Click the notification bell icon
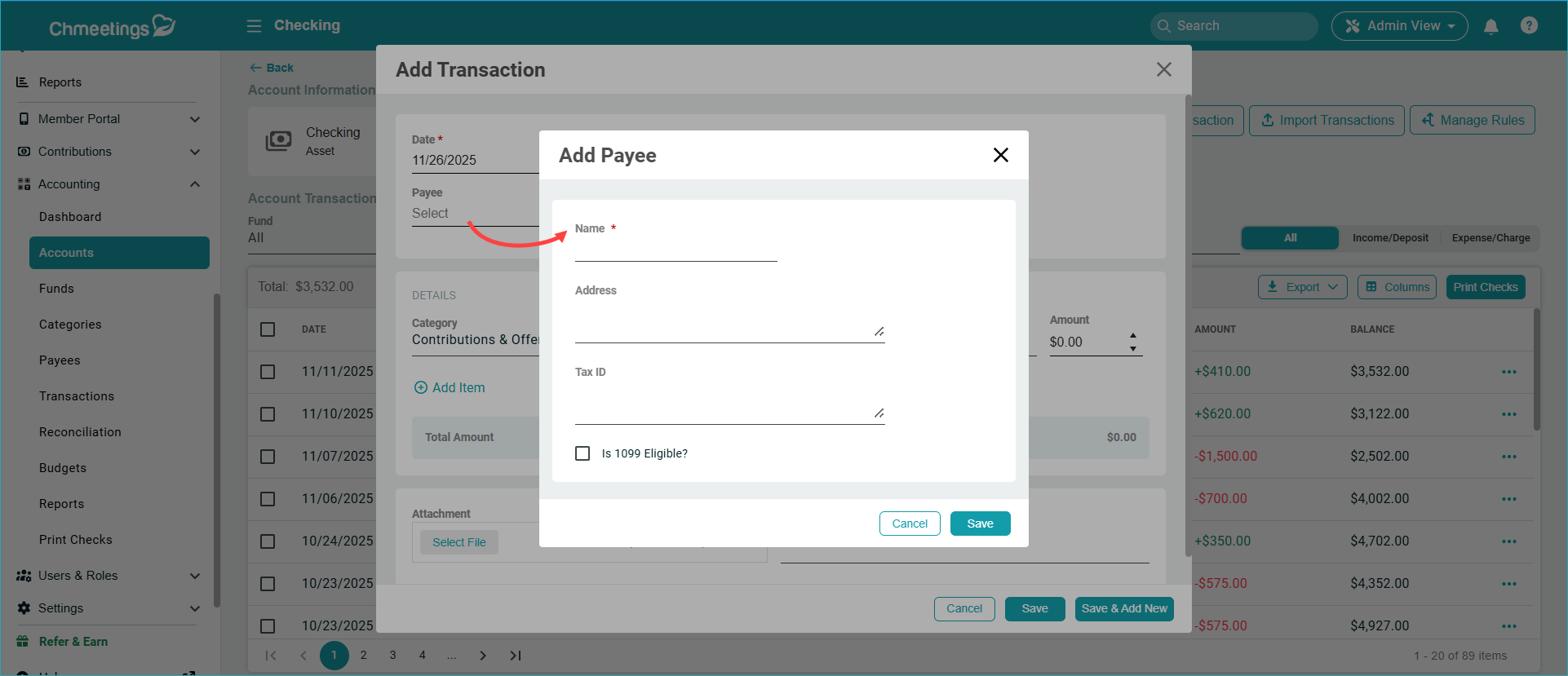This screenshot has height=676, width=1568. [1490, 26]
